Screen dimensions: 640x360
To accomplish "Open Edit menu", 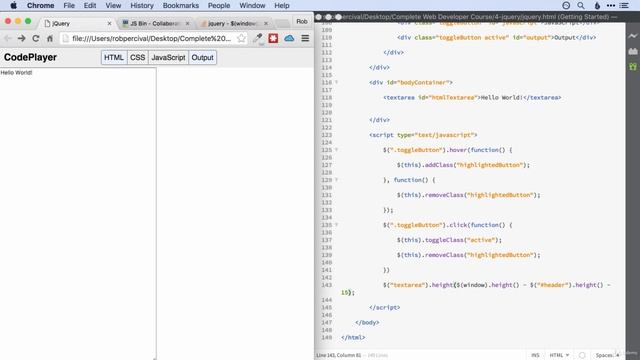I will point(90,5).
